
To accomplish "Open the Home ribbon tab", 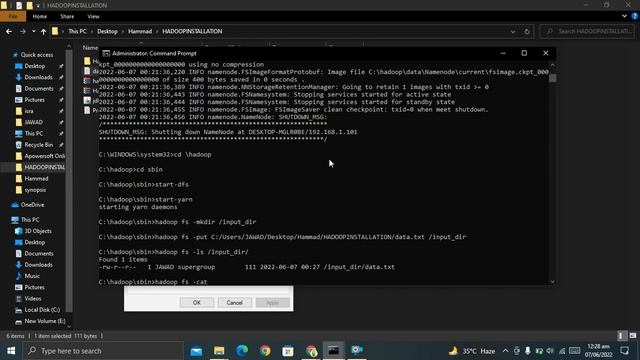I will [40, 16].
